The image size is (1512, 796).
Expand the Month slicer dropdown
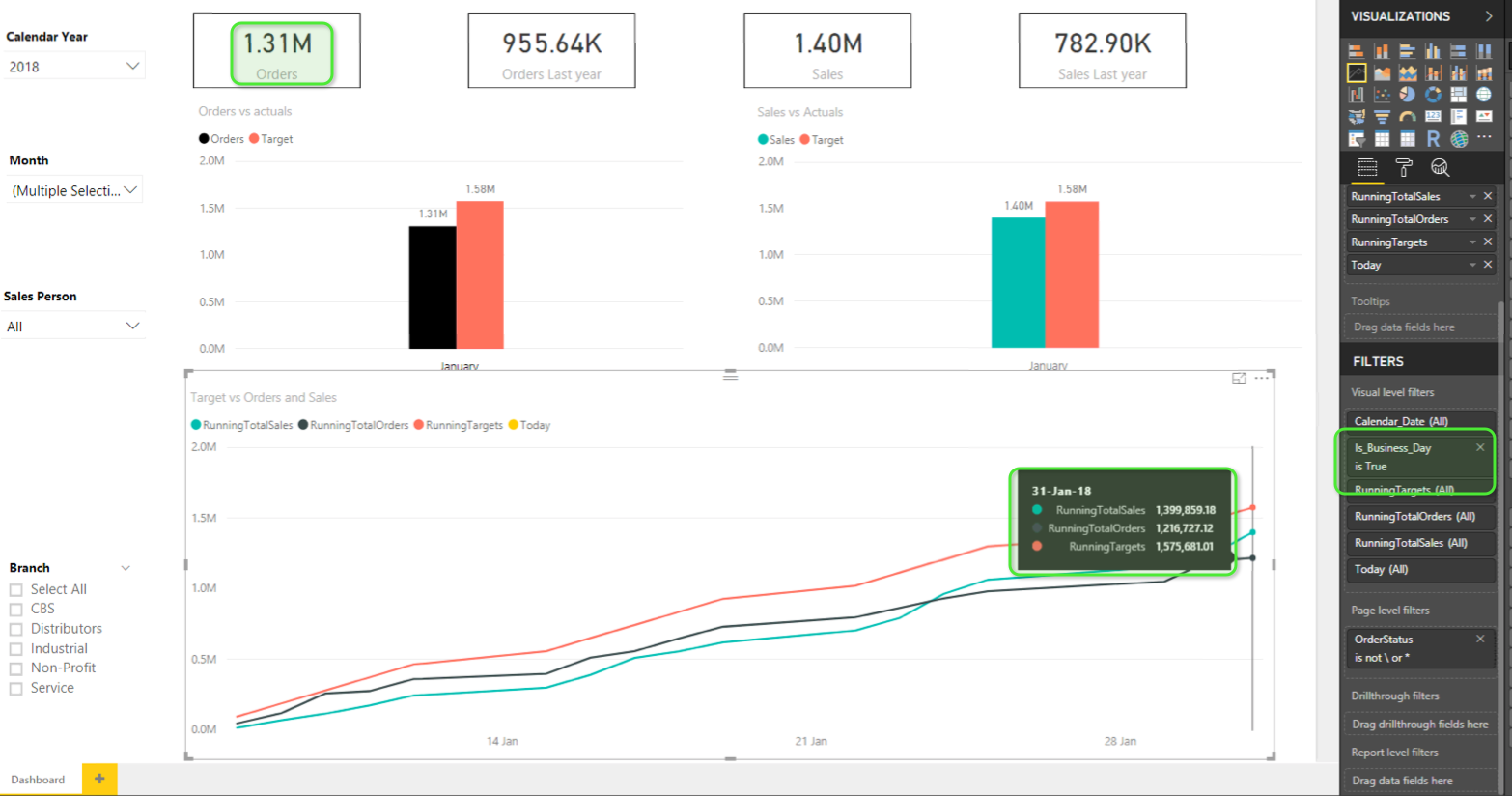tap(130, 190)
